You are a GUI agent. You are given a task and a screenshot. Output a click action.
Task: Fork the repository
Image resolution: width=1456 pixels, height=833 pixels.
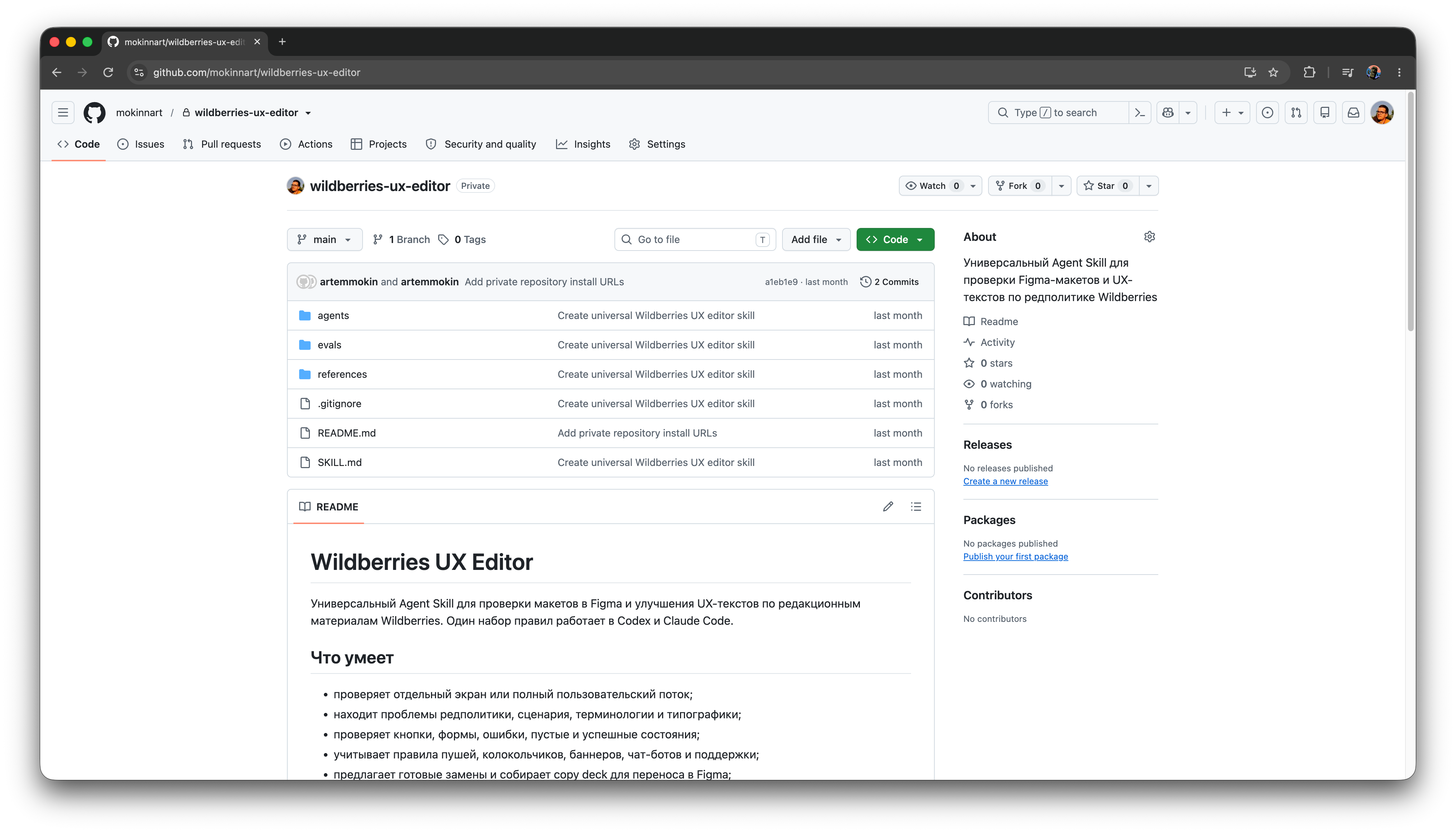[1020, 186]
